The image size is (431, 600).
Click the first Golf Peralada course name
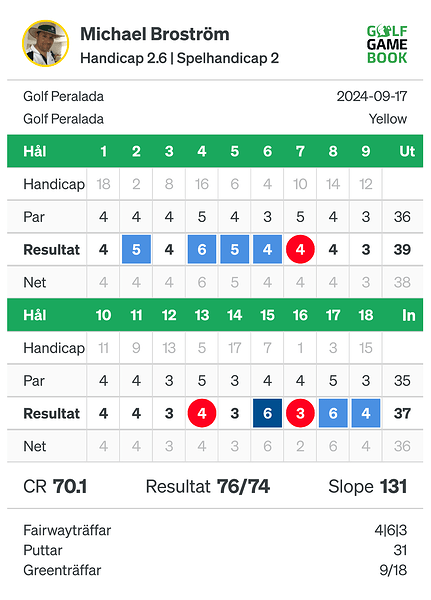click(64, 96)
